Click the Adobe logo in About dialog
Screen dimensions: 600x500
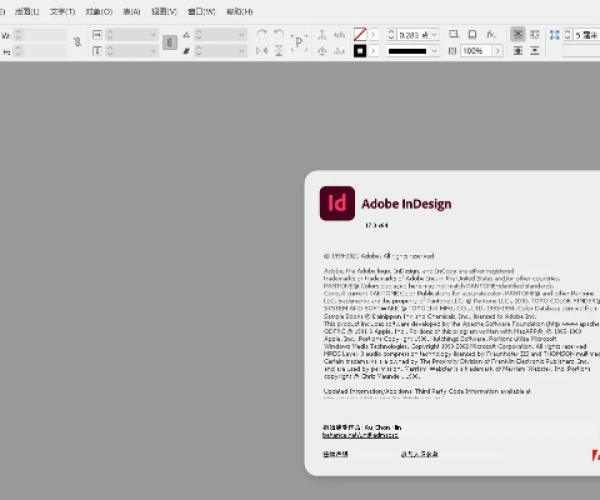(x=595, y=454)
